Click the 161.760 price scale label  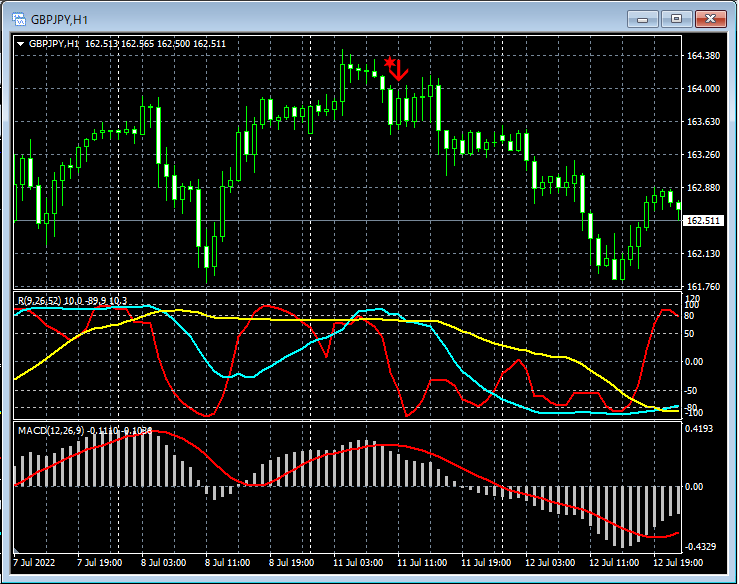pos(705,287)
